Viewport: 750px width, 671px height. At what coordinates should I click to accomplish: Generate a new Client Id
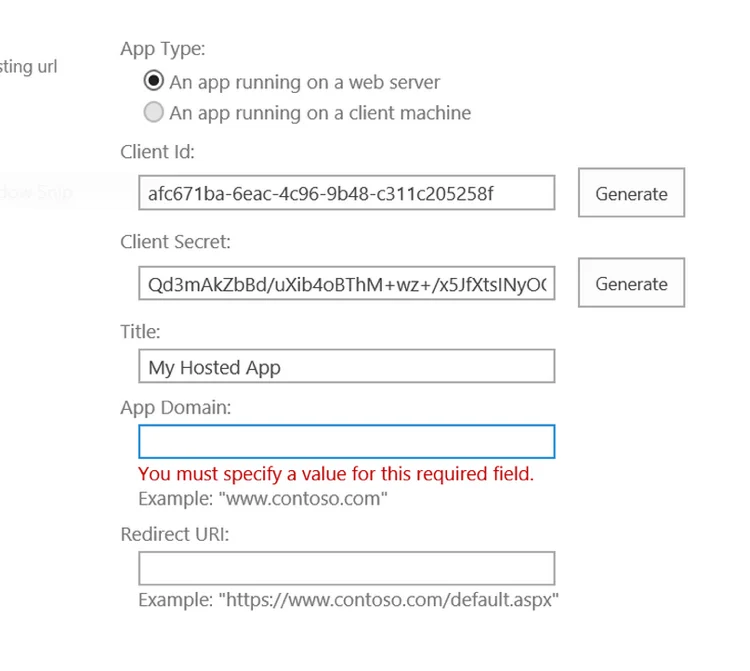tap(631, 193)
